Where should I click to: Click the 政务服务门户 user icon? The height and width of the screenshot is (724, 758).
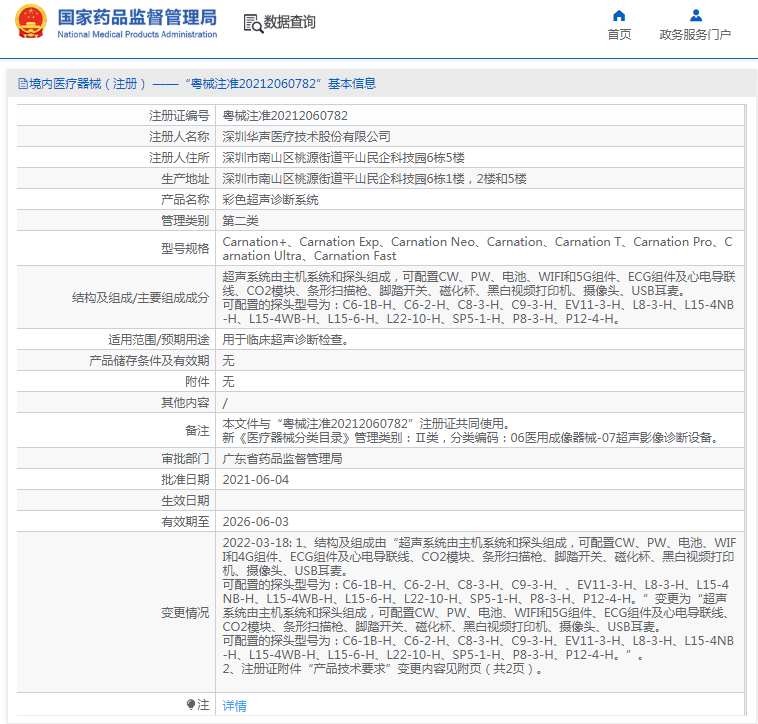tap(695, 15)
